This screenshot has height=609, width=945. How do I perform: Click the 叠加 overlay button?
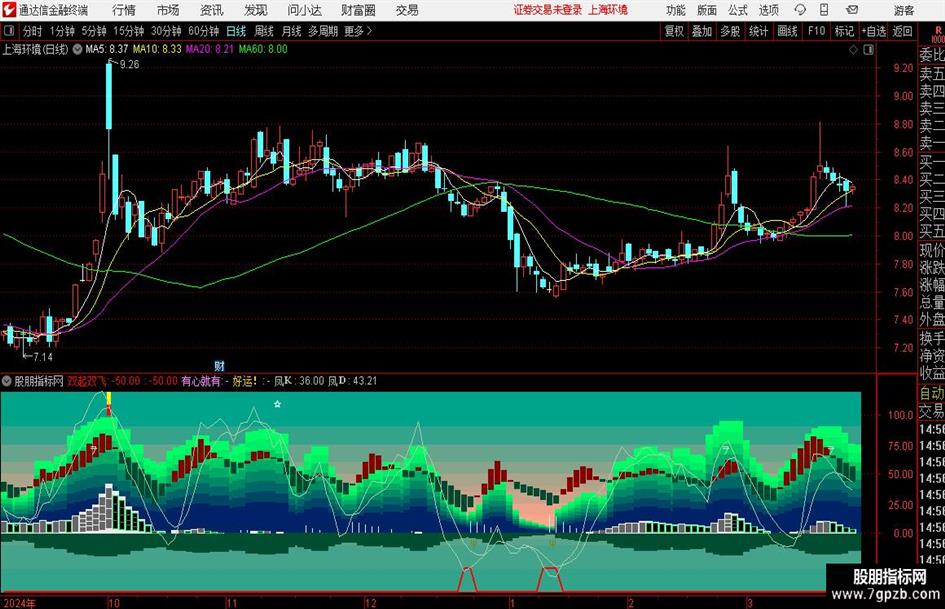pos(702,31)
